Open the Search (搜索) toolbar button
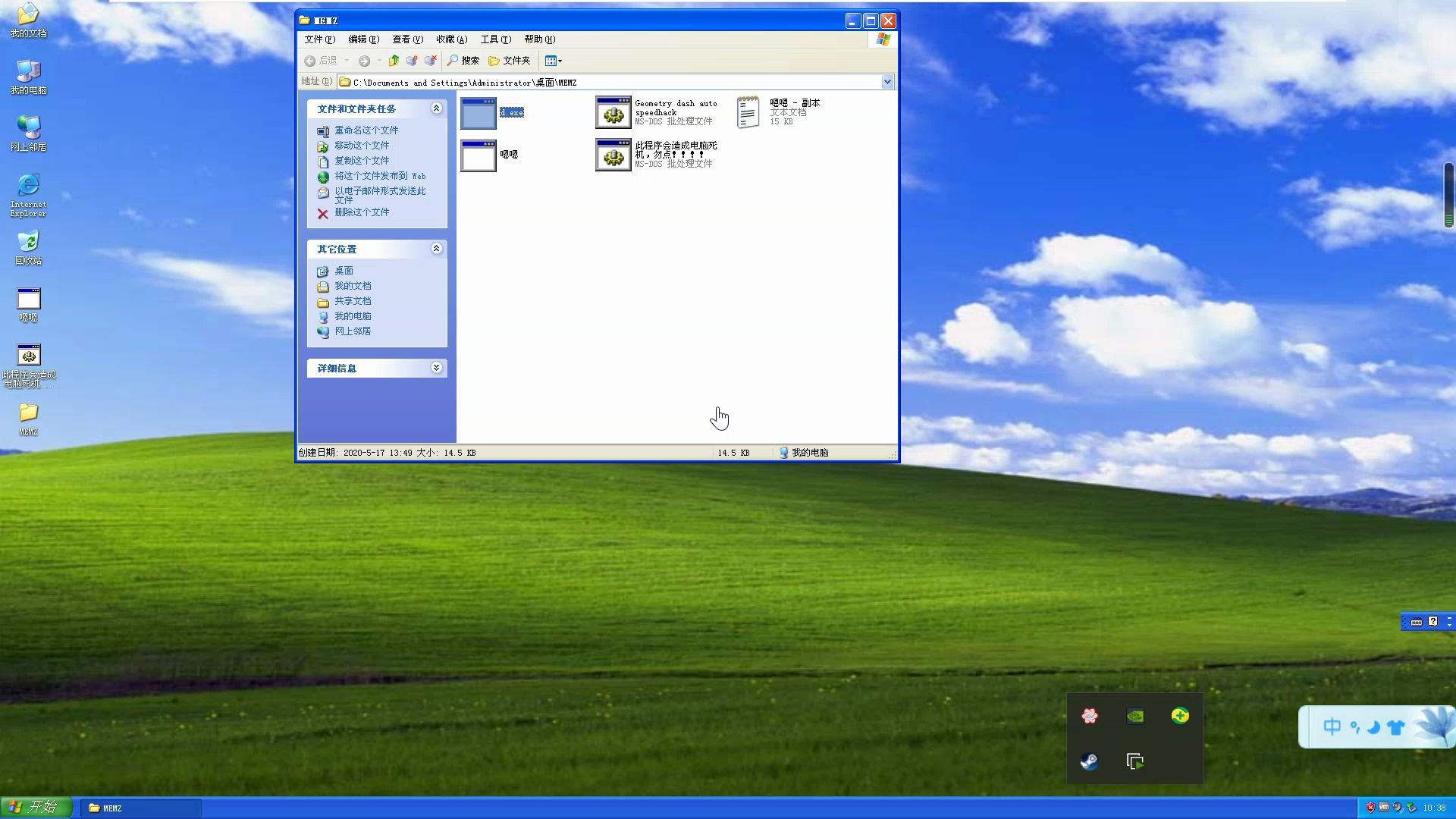 463,61
